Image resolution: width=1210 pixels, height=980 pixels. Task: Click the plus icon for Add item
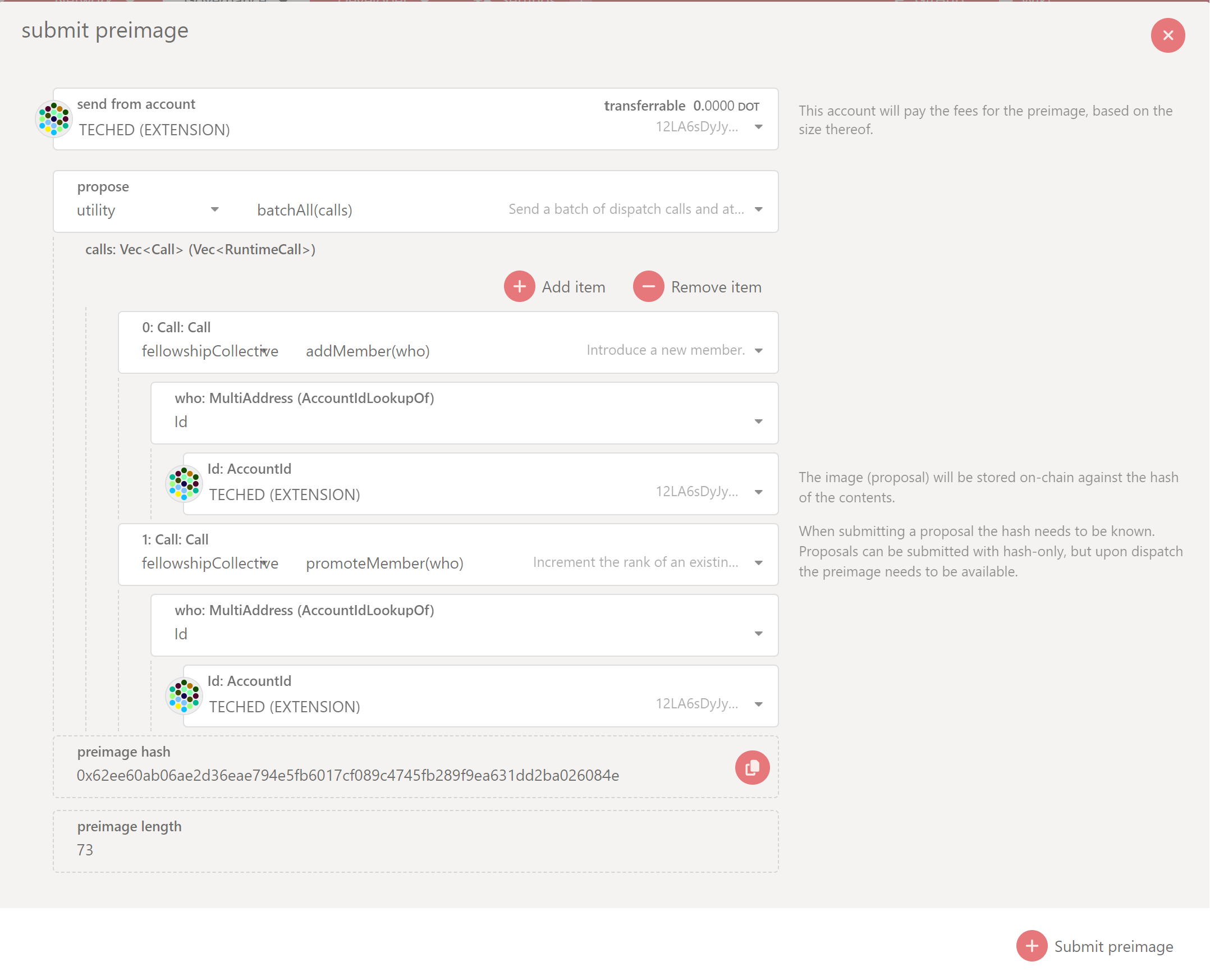pyautogui.click(x=519, y=287)
